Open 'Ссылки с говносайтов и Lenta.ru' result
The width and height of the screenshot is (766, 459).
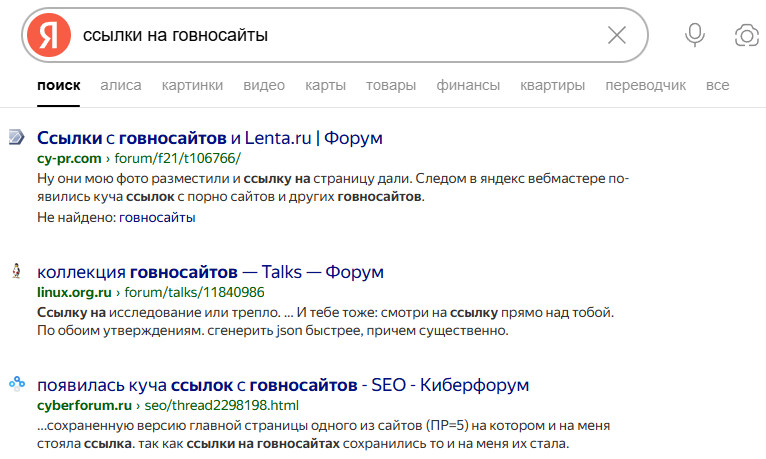click(x=209, y=137)
